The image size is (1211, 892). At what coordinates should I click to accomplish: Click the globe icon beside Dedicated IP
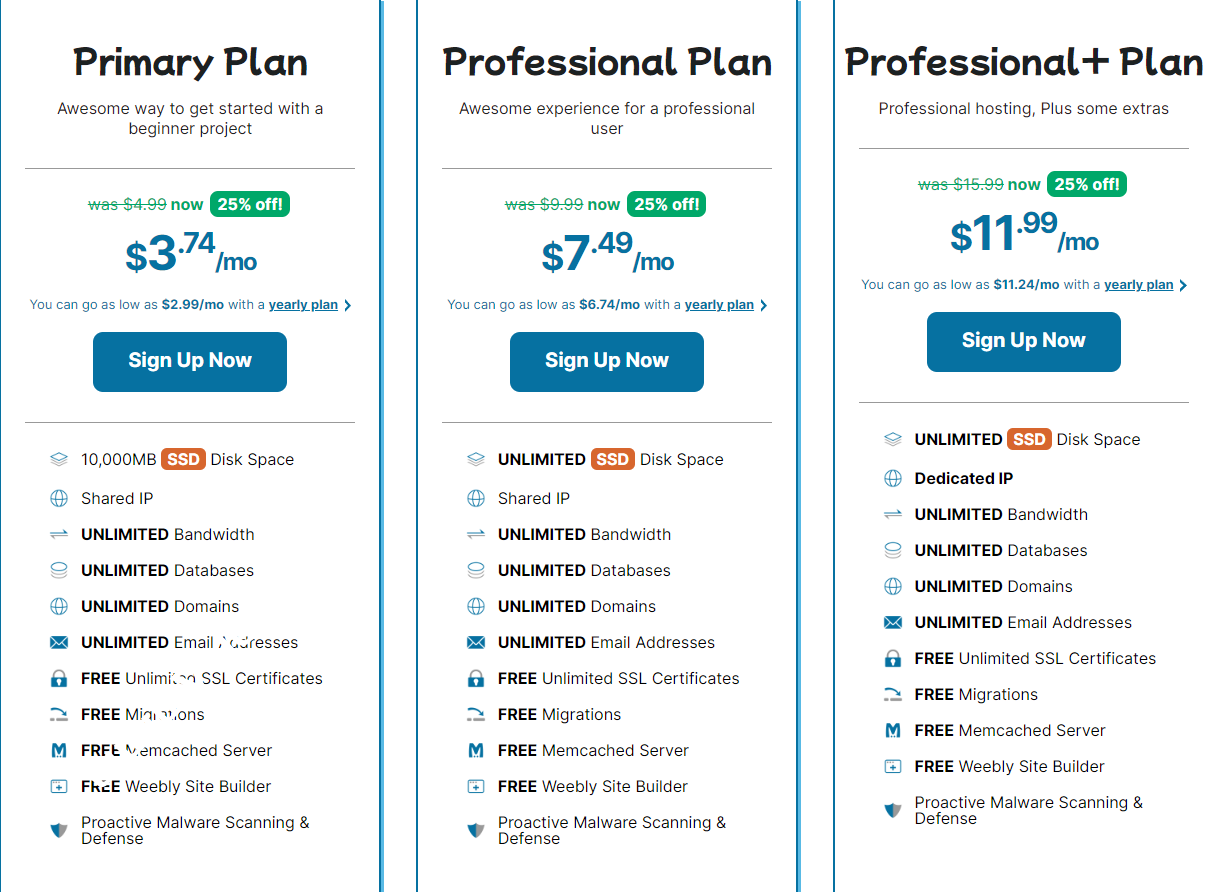pyautogui.click(x=893, y=478)
